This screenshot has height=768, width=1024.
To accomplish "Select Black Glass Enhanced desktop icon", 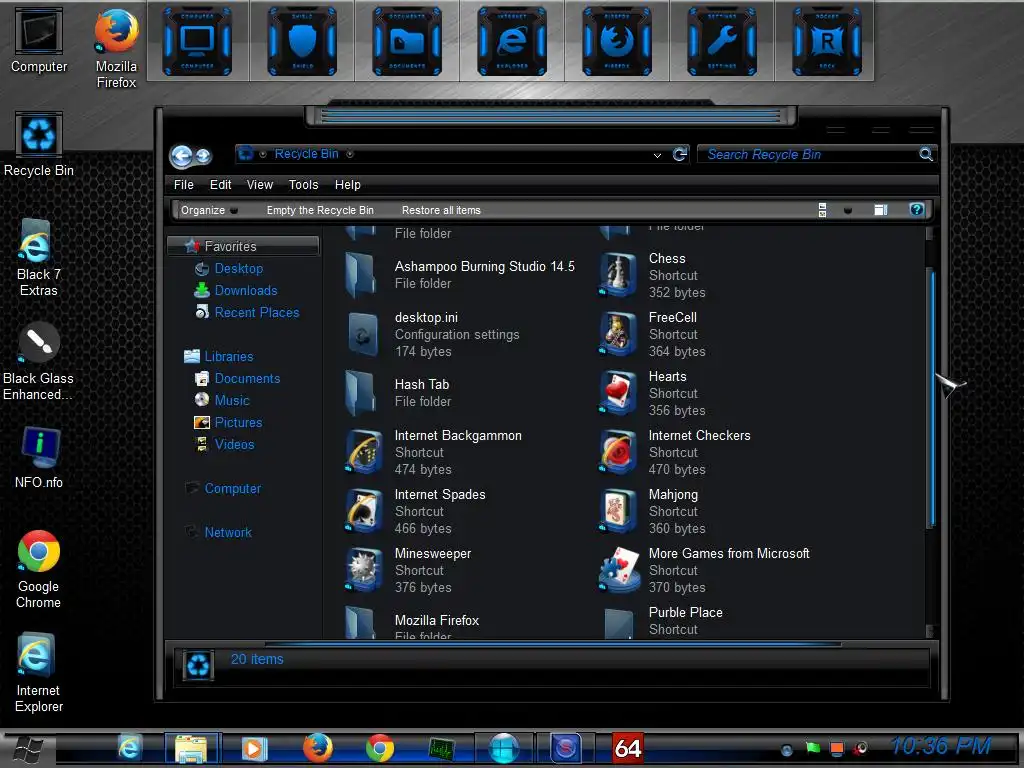I will point(39,361).
